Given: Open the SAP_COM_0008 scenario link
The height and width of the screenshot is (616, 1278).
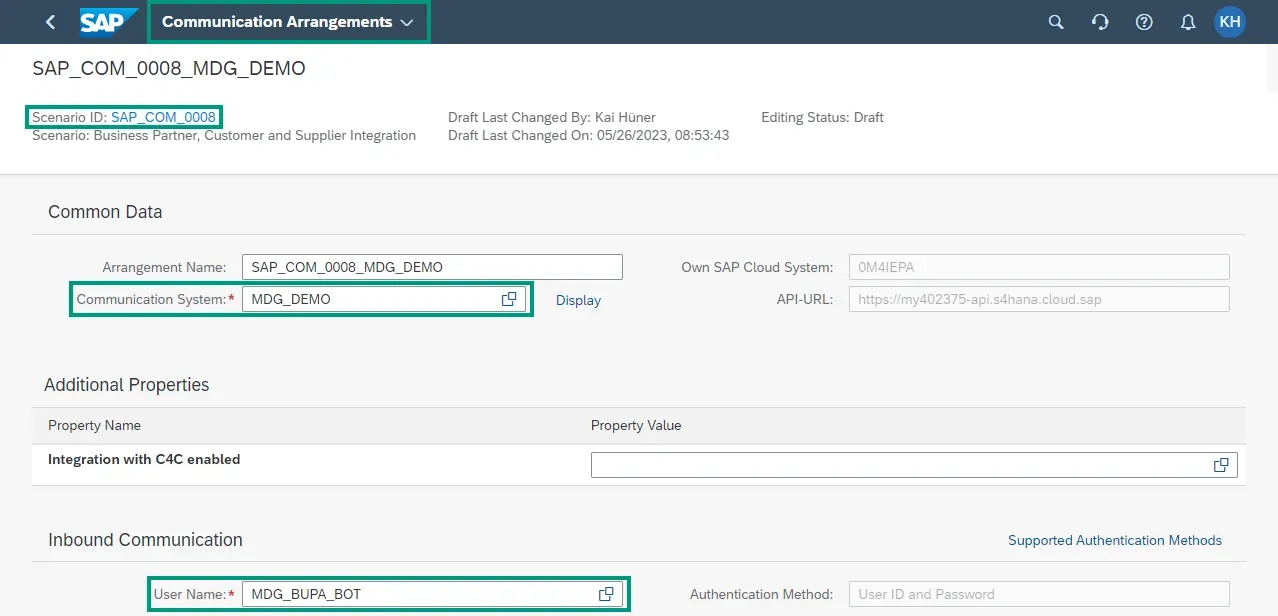Looking at the screenshot, I should coord(163,117).
